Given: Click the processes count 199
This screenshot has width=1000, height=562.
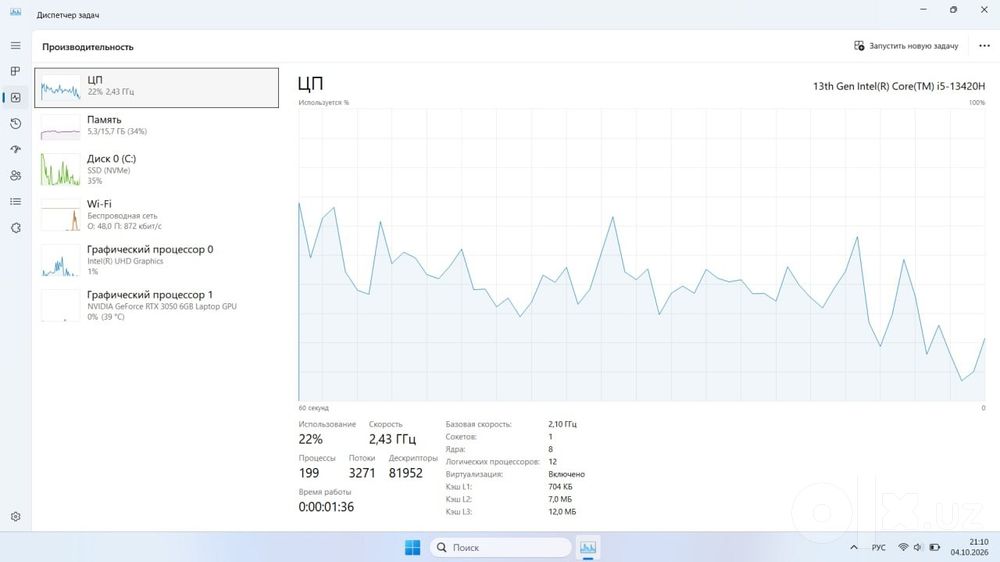Looking at the screenshot, I should coord(309,473).
